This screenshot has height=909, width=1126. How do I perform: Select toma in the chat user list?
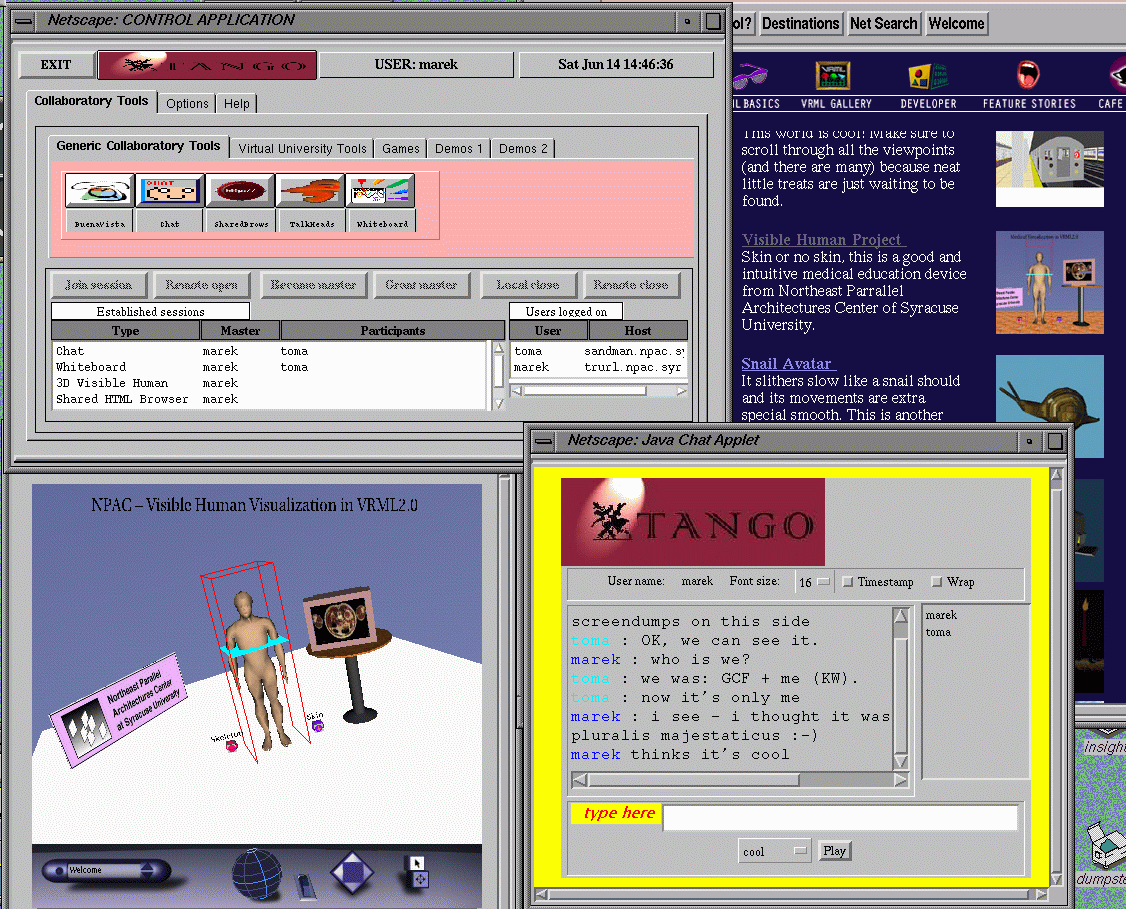point(938,633)
